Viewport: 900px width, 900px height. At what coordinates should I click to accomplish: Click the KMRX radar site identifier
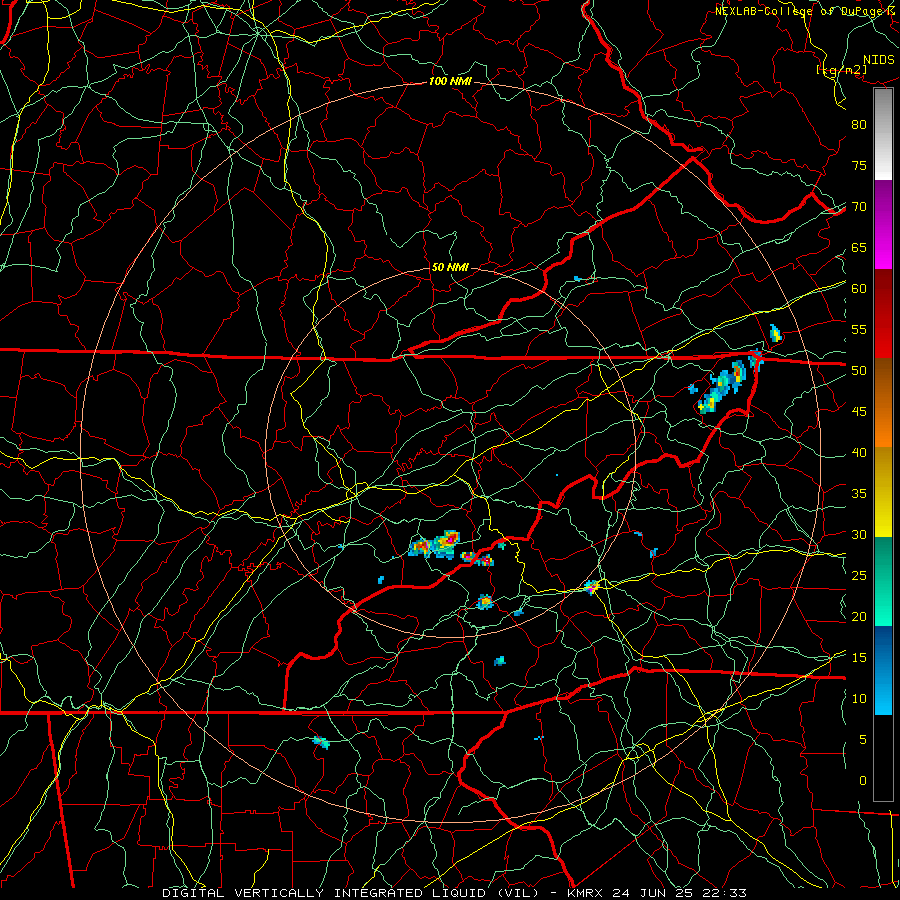click(x=584, y=893)
